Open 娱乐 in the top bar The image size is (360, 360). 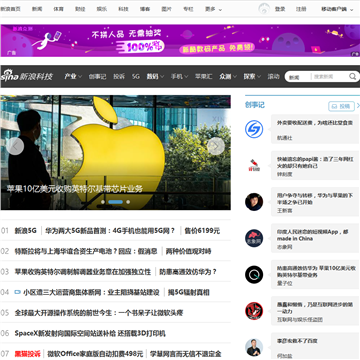click(x=102, y=9)
